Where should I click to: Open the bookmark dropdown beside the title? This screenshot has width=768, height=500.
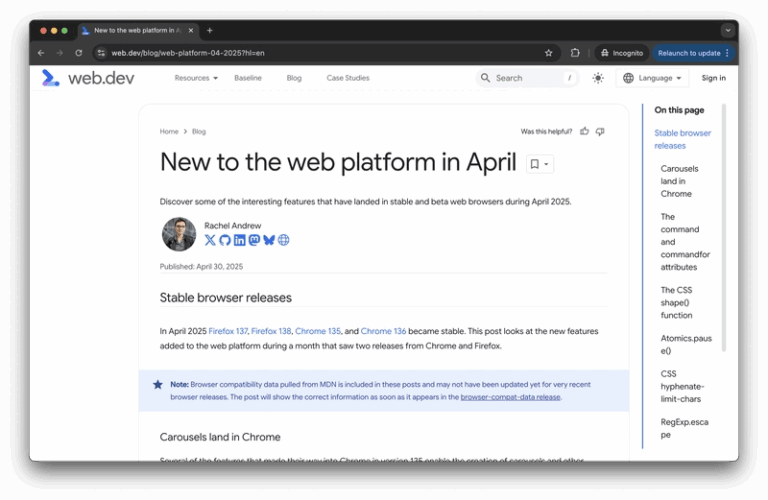(x=539, y=164)
